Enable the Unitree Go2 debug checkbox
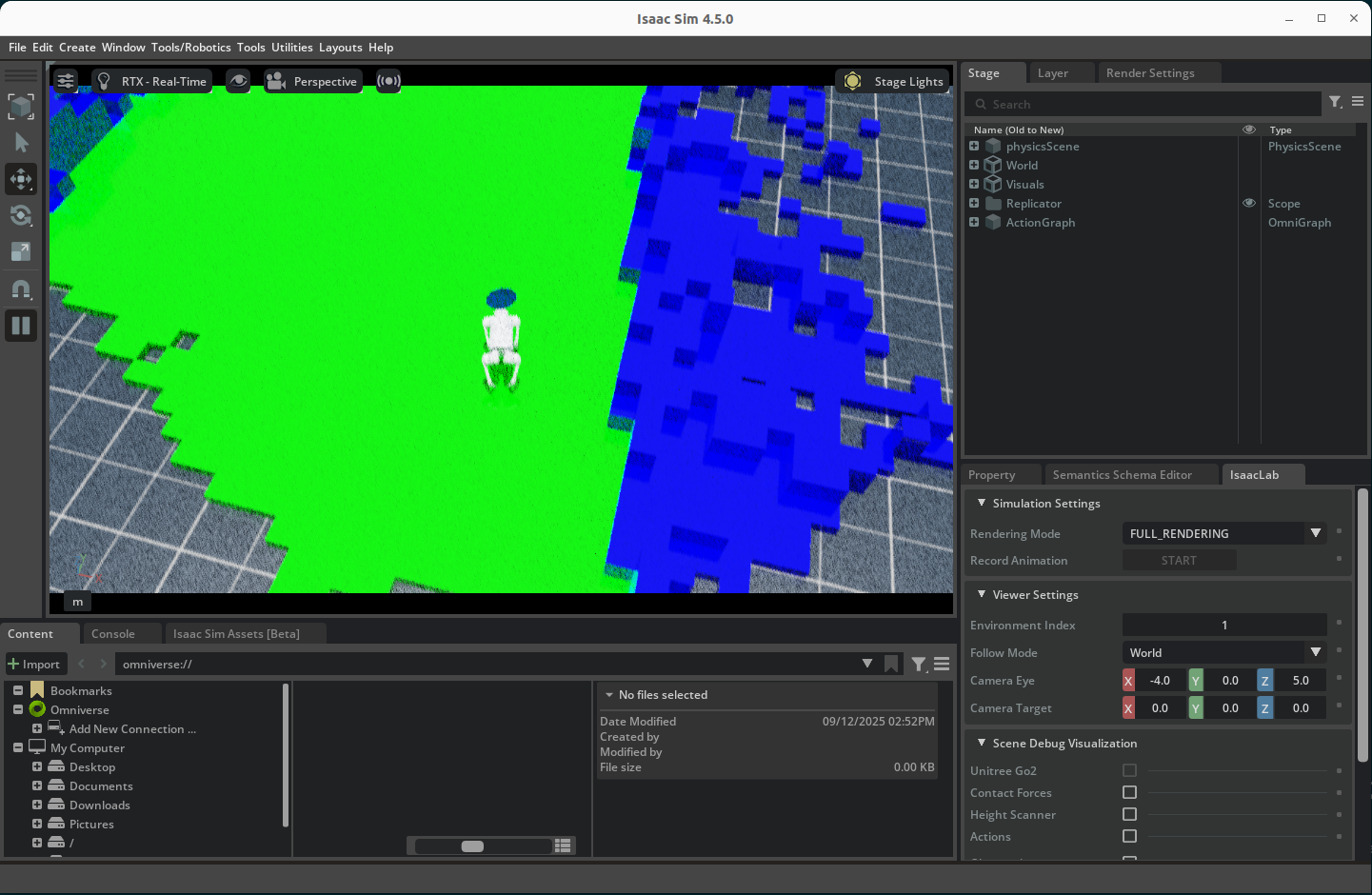Image resolution: width=1372 pixels, height=895 pixels. coord(1129,770)
